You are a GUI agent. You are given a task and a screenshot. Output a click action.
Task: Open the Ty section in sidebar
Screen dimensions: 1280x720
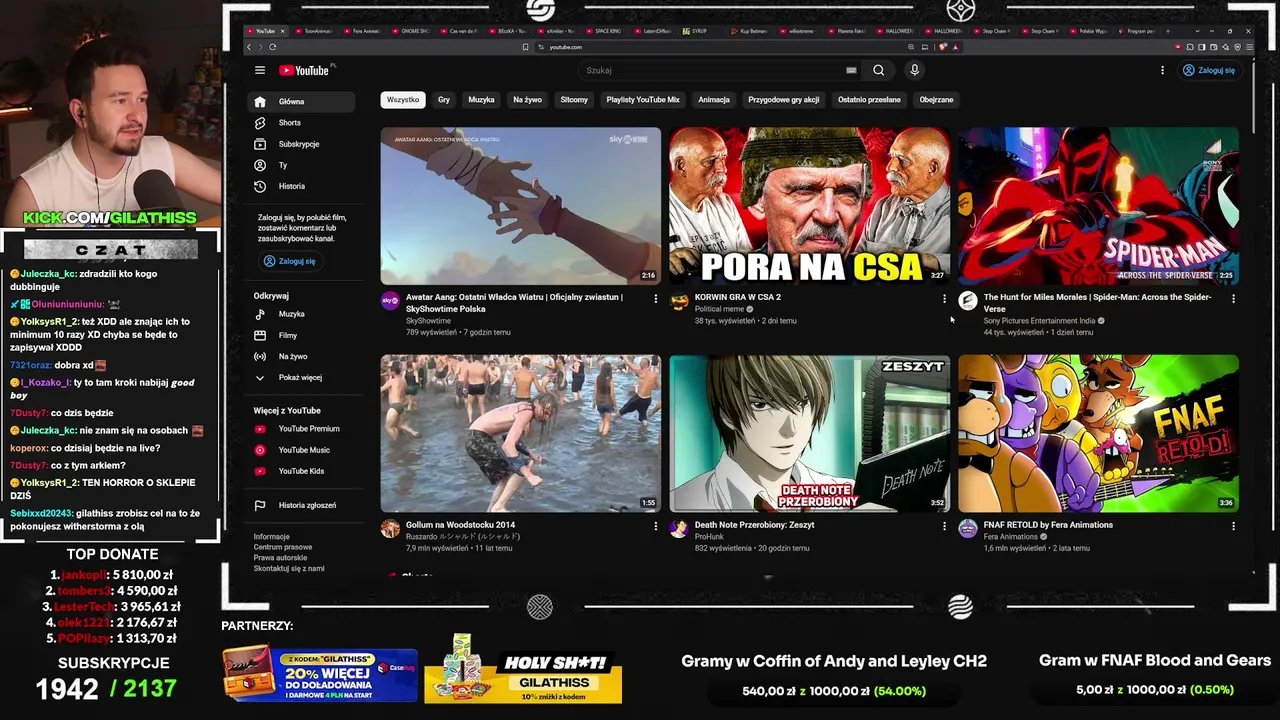click(x=301, y=165)
